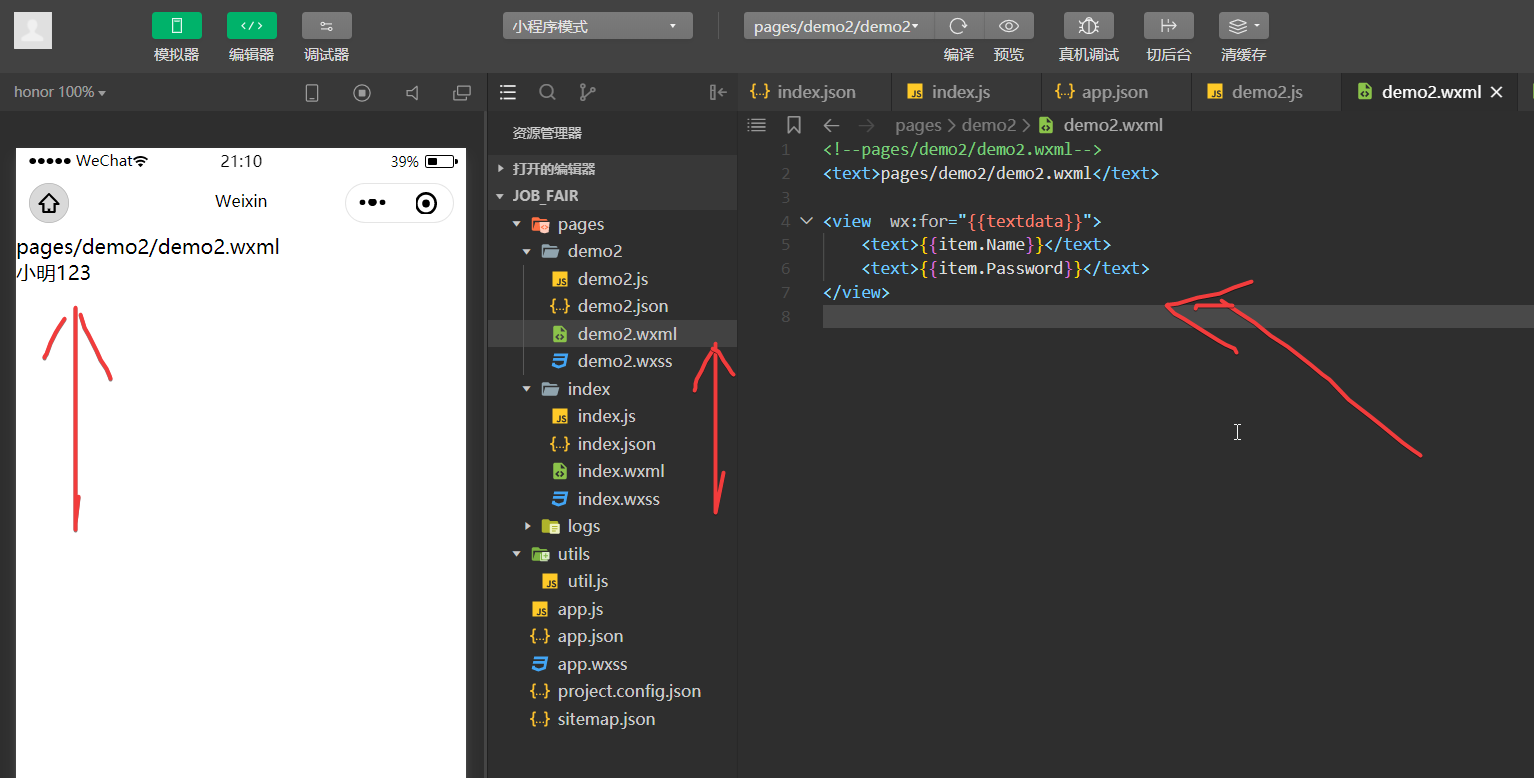Open the pages/demo2/demo2 compile mode dropdown
Viewport: 1534px width, 778px height.
tap(838, 26)
